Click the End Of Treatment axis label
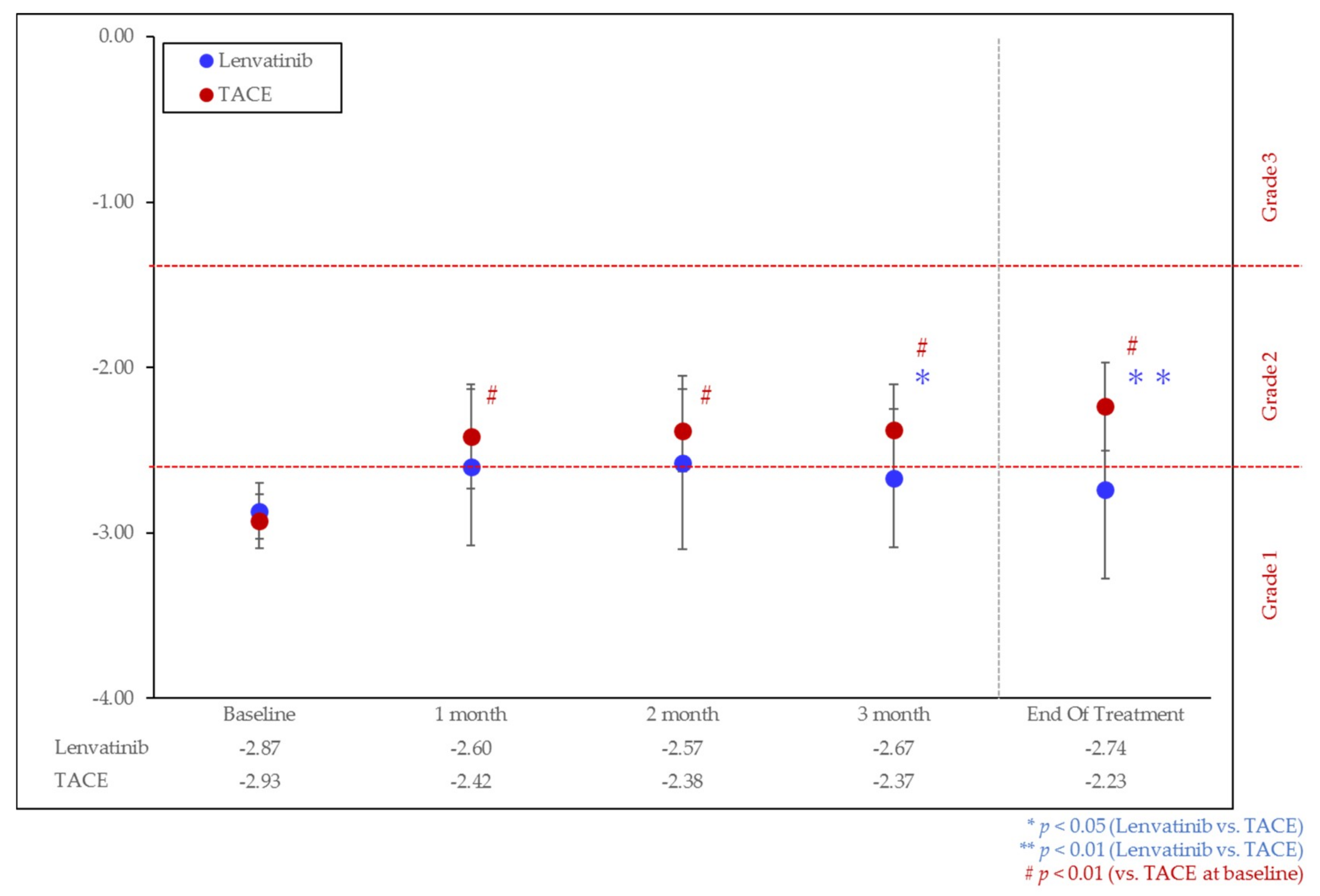 pyautogui.click(x=1105, y=714)
